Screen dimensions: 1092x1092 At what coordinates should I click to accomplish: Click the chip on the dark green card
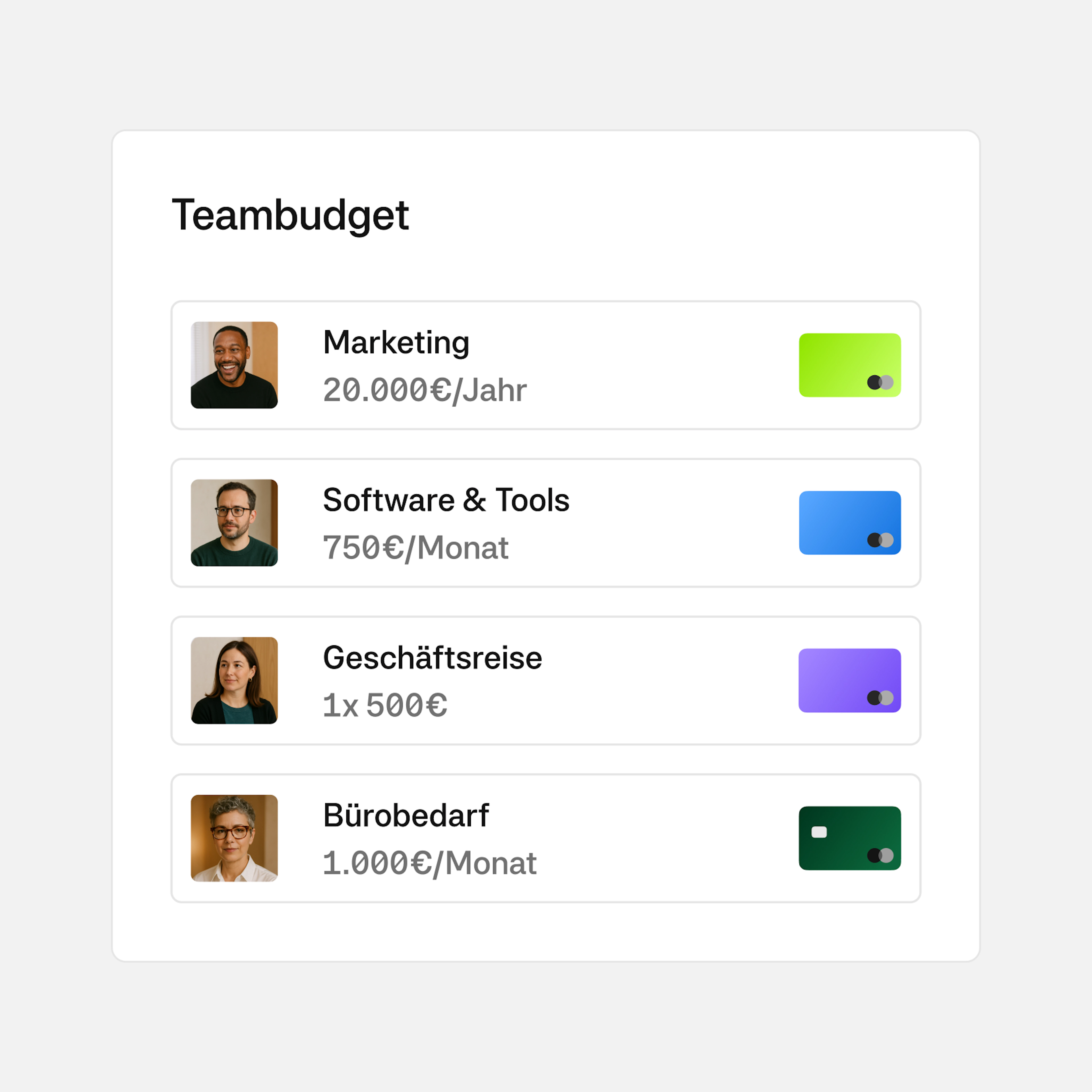(819, 832)
